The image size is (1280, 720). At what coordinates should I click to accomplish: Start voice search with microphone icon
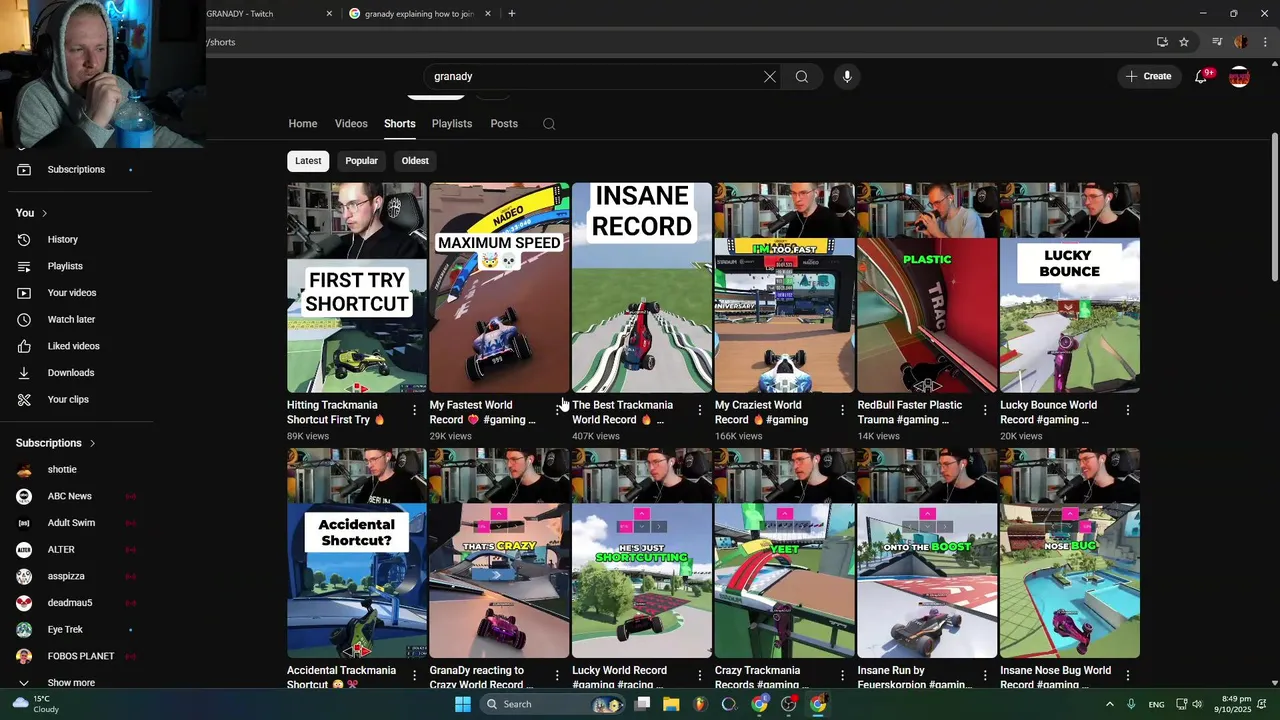(x=847, y=77)
